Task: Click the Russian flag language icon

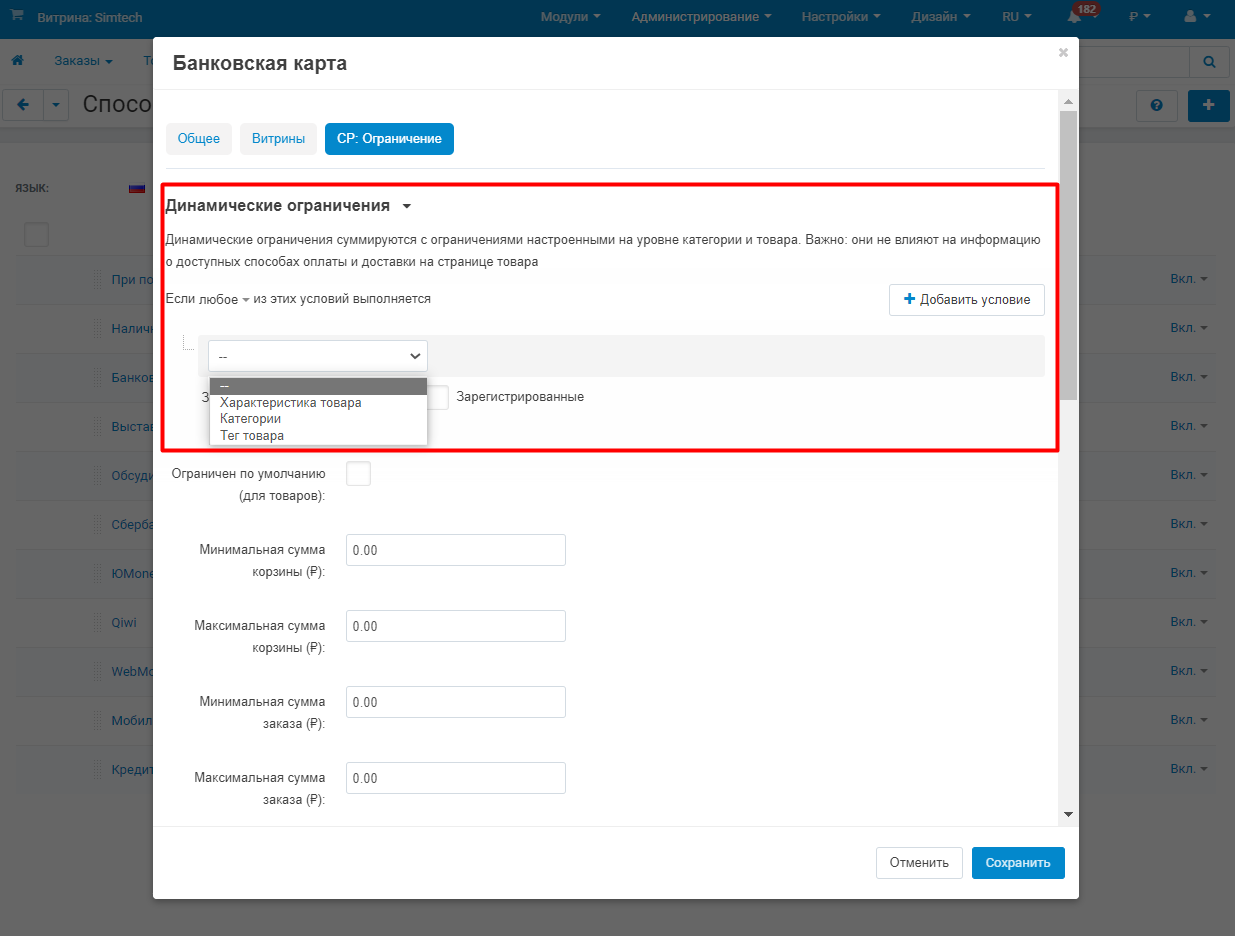Action: (x=137, y=188)
